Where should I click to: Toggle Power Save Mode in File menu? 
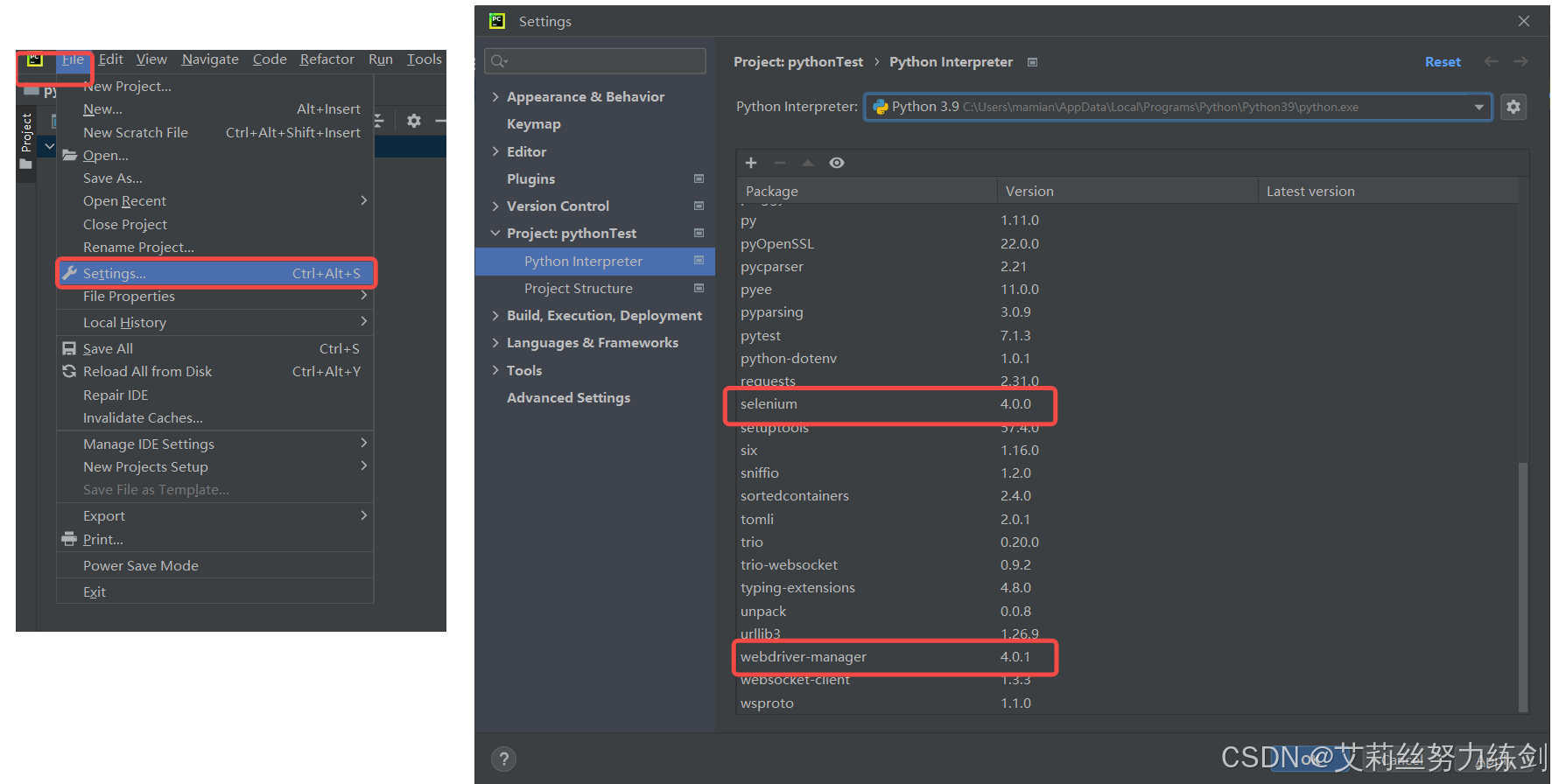pyautogui.click(x=214, y=566)
